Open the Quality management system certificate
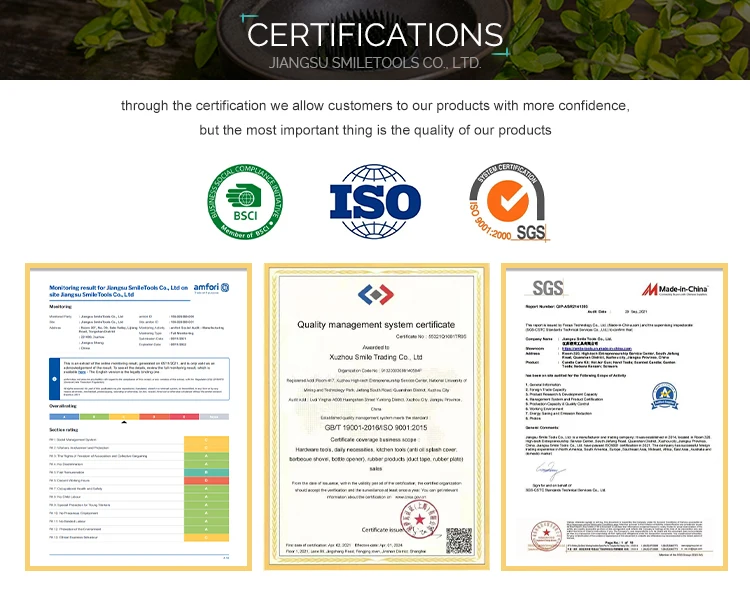 click(x=376, y=417)
